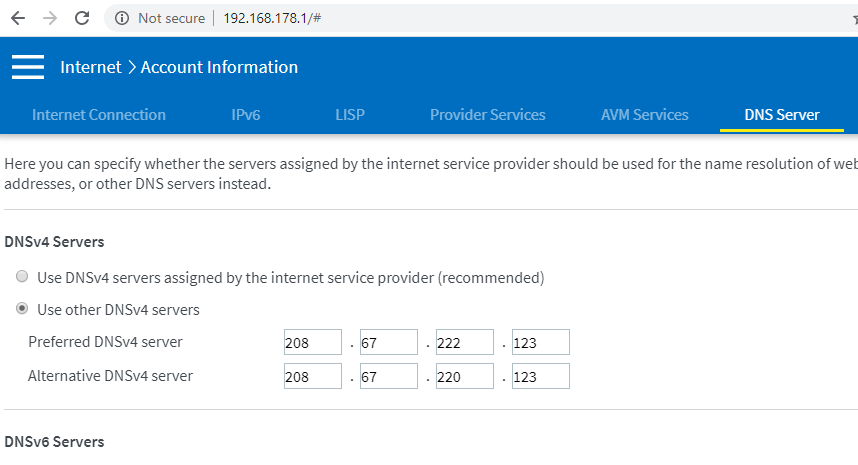Click preferred DNSv4 first octet field

pyautogui.click(x=312, y=343)
